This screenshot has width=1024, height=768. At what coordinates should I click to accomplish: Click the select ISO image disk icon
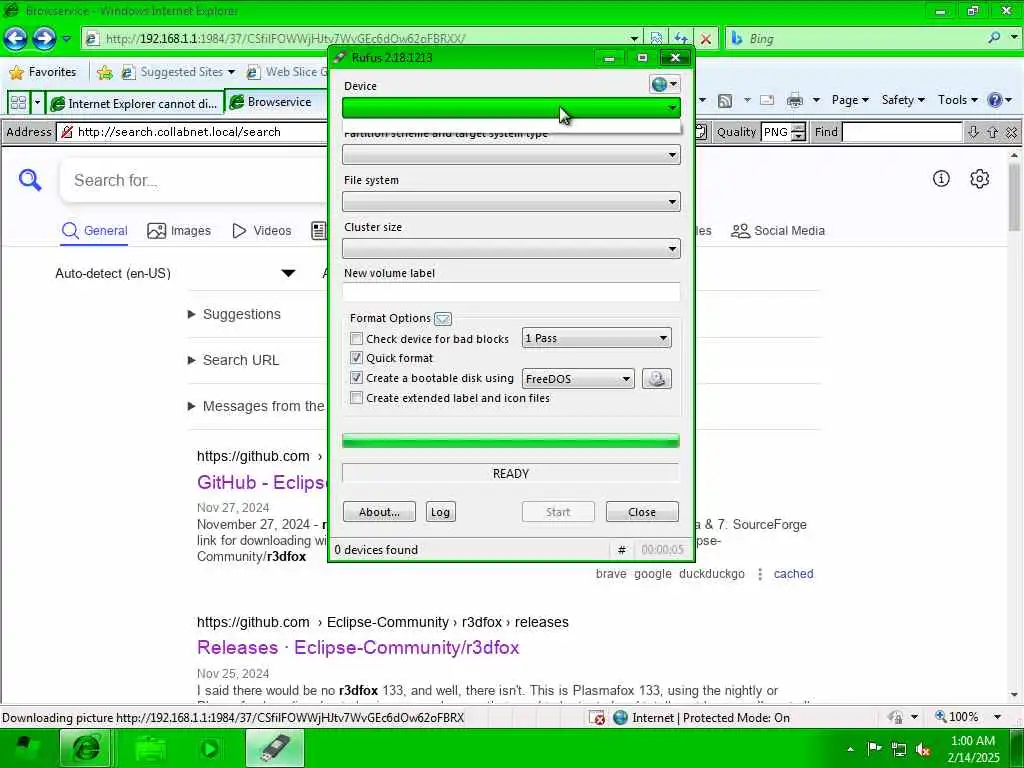(656, 379)
